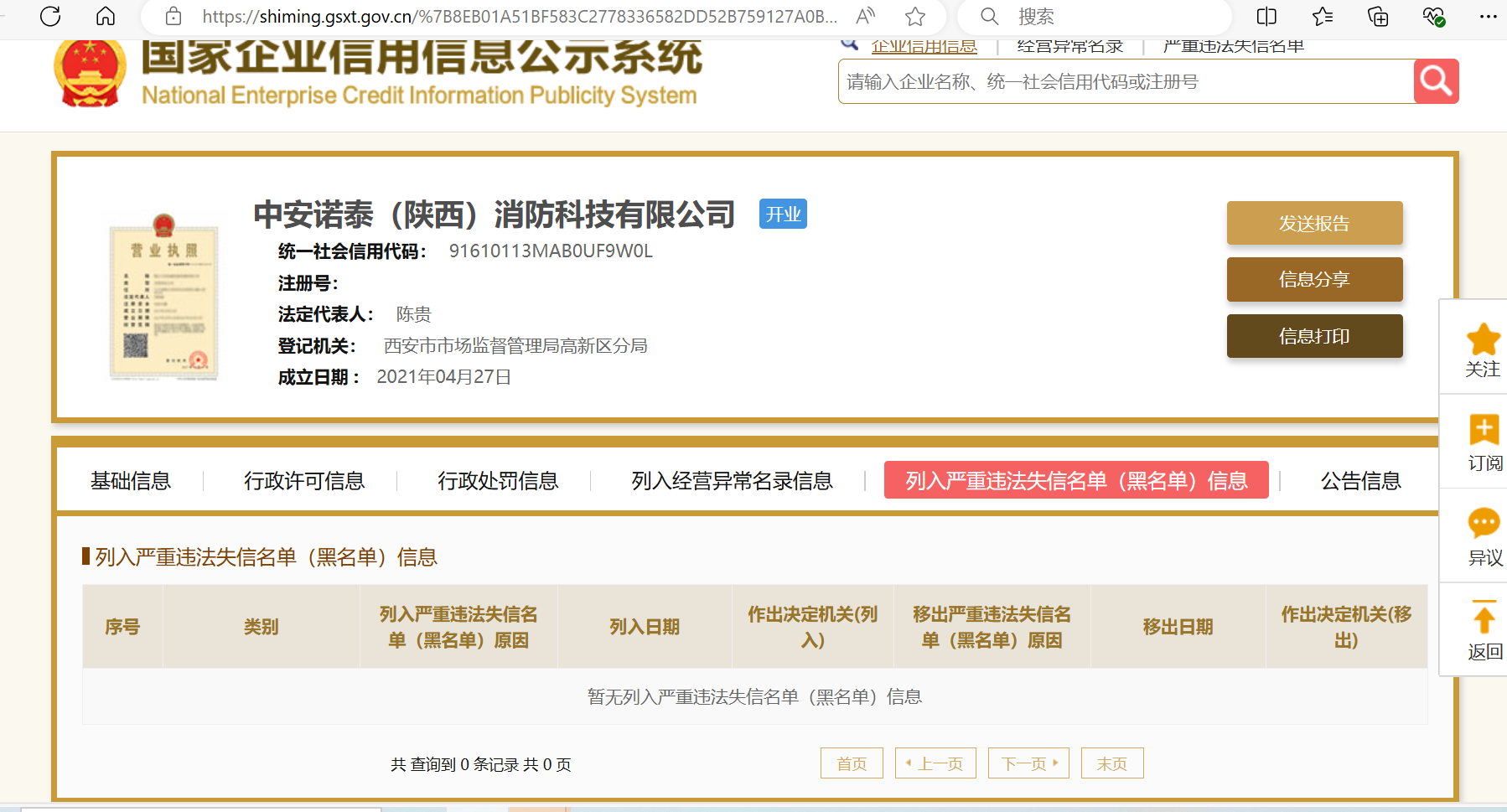The height and width of the screenshot is (812, 1507).
Task: Select the 严重违法失信名单 search category
Action: (1234, 47)
